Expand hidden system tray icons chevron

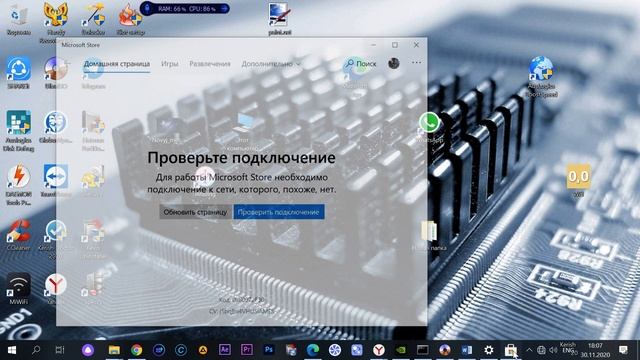click(x=529, y=350)
